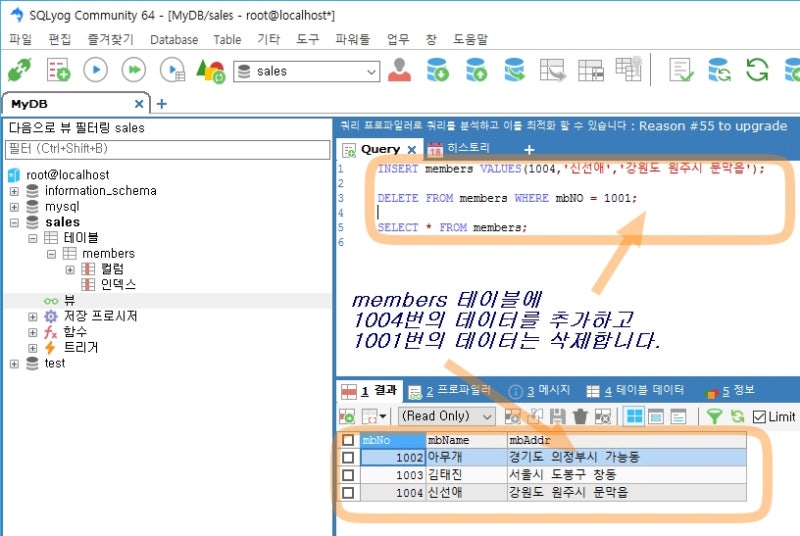Switch to the 3 메시지 tab

(539, 391)
